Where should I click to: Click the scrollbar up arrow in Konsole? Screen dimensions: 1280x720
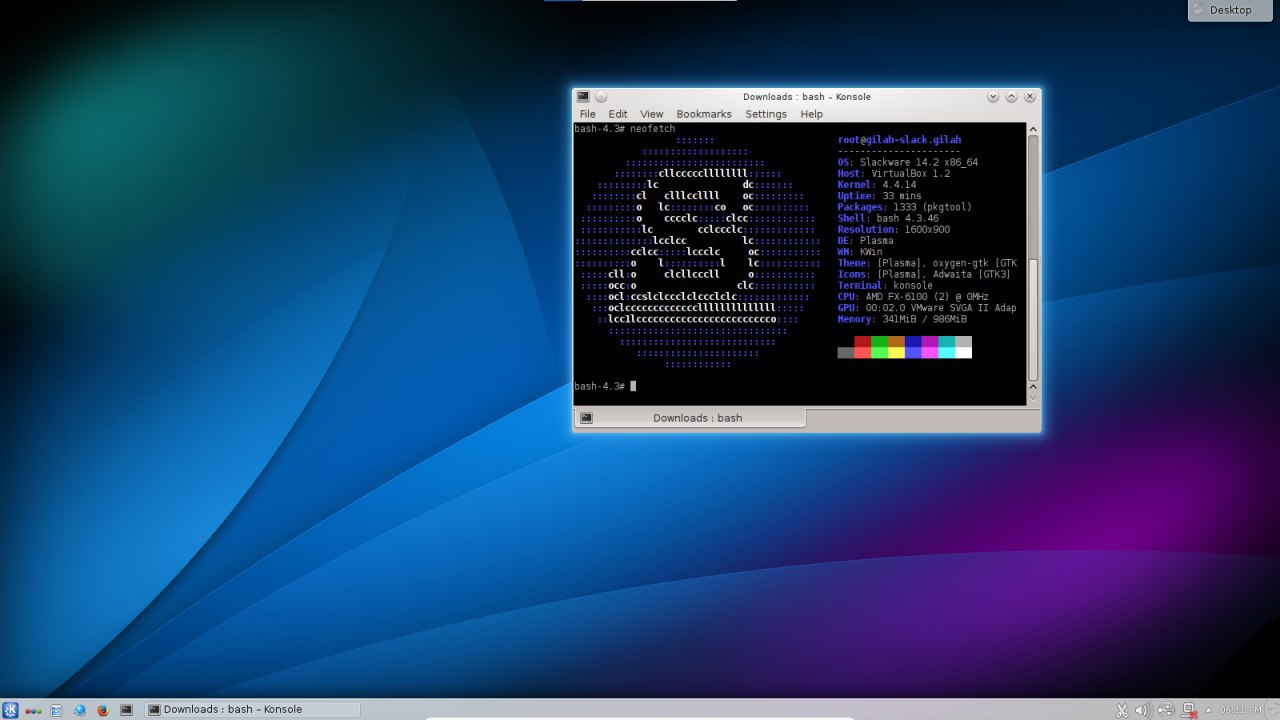click(x=1033, y=130)
